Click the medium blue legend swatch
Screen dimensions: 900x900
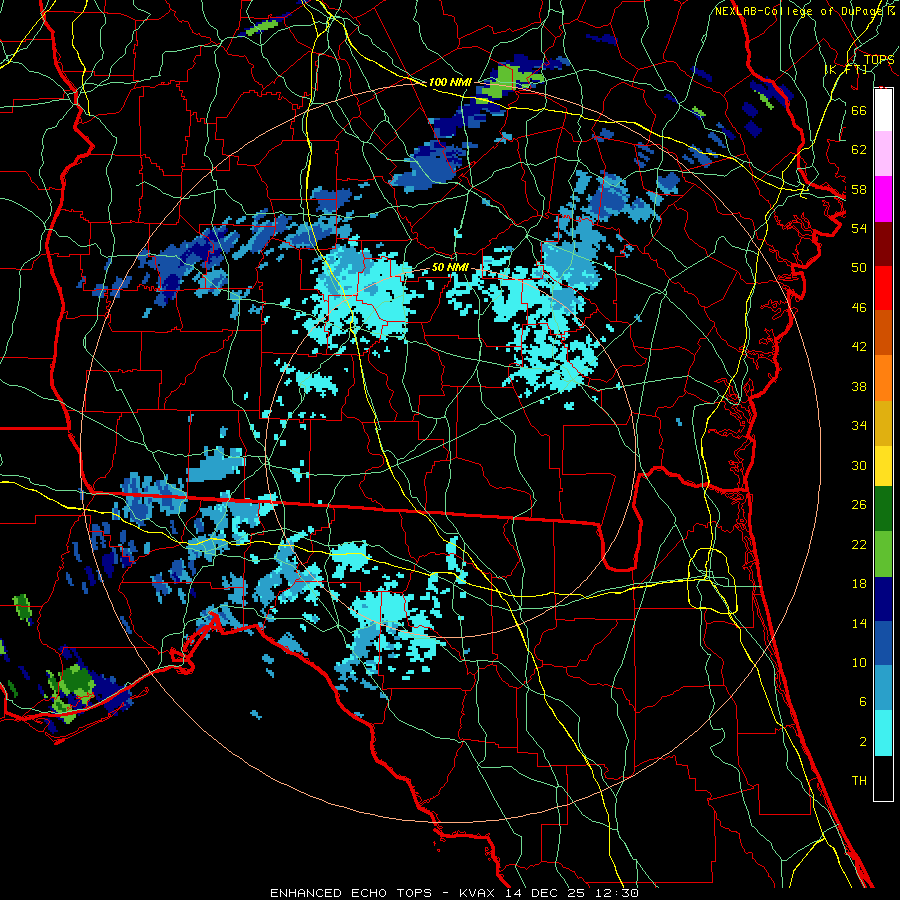[883, 643]
